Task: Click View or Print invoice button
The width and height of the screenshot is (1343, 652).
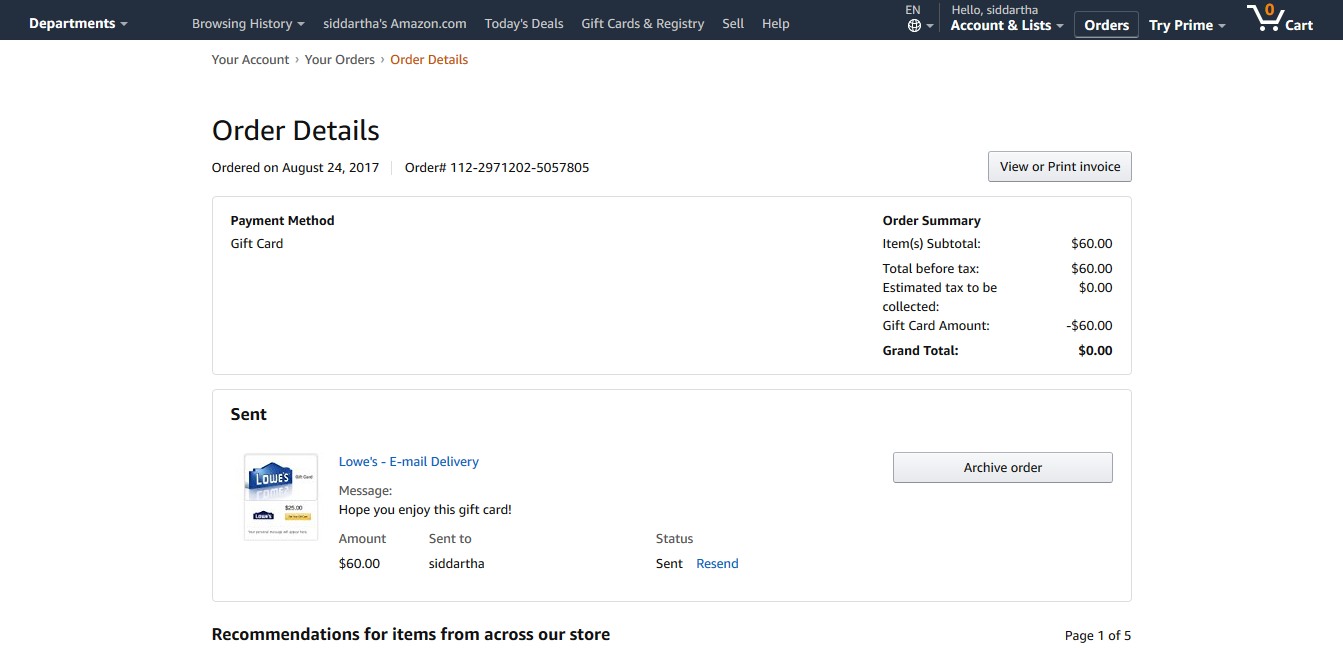Action: pyautogui.click(x=1060, y=167)
